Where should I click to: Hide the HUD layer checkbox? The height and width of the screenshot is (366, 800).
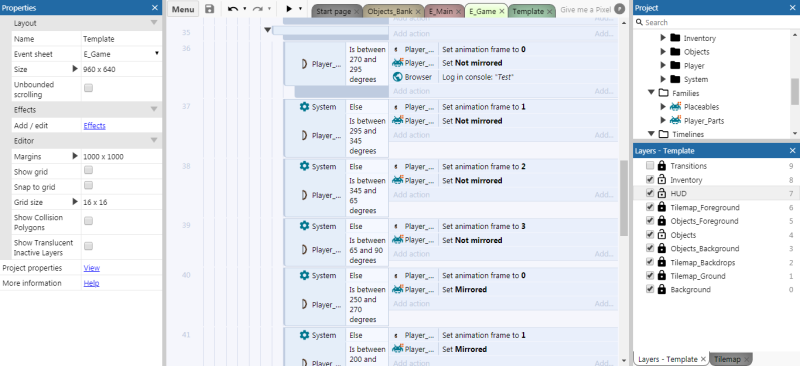(x=649, y=193)
